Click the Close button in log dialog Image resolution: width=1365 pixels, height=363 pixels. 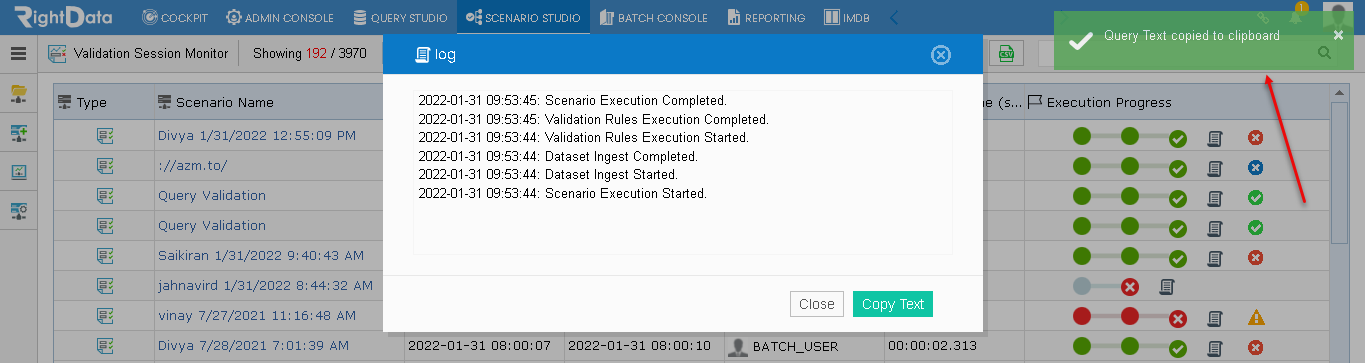[817, 304]
